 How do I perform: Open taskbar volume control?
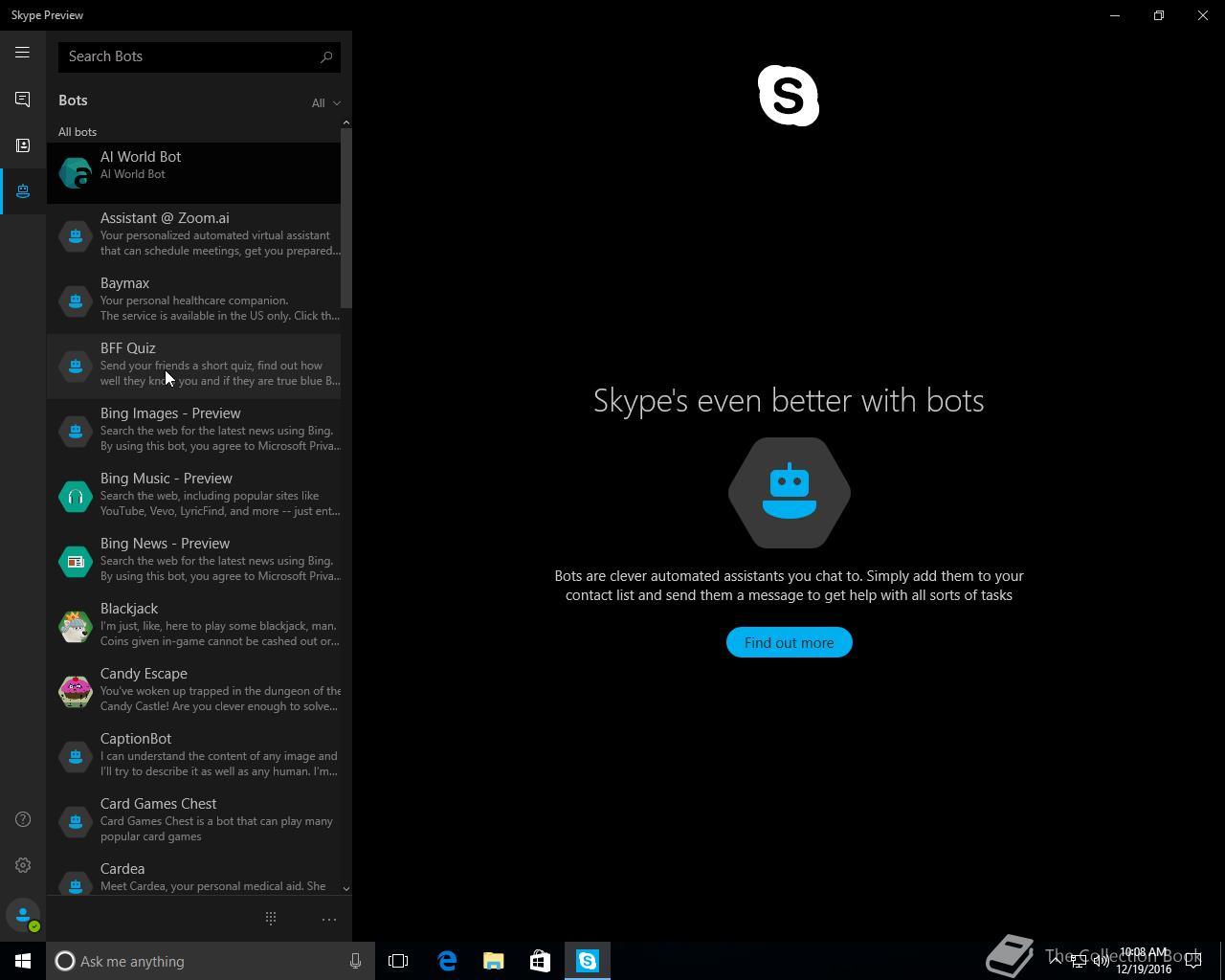click(x=1102, y=961)
